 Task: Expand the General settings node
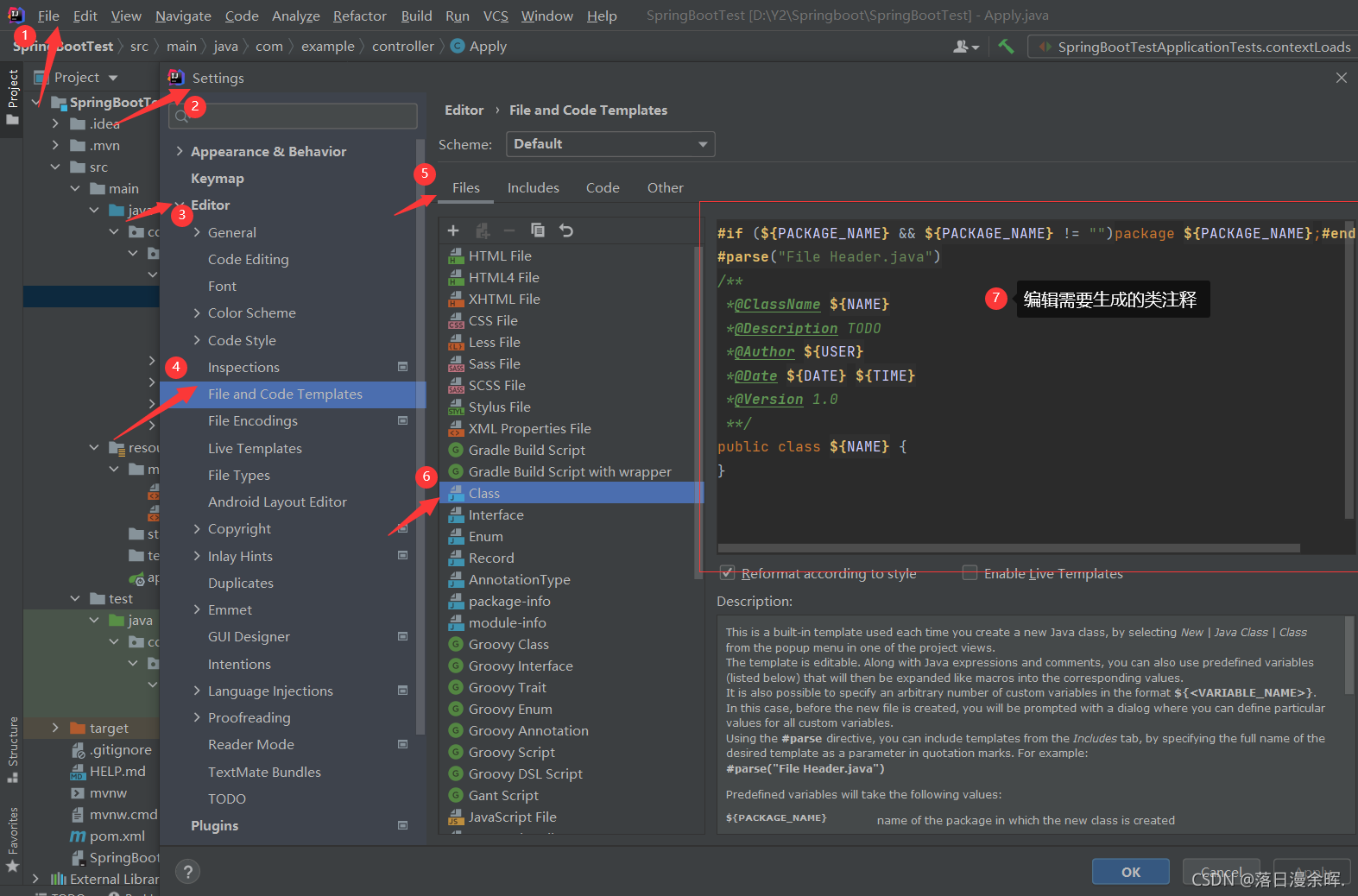[197, 232]
